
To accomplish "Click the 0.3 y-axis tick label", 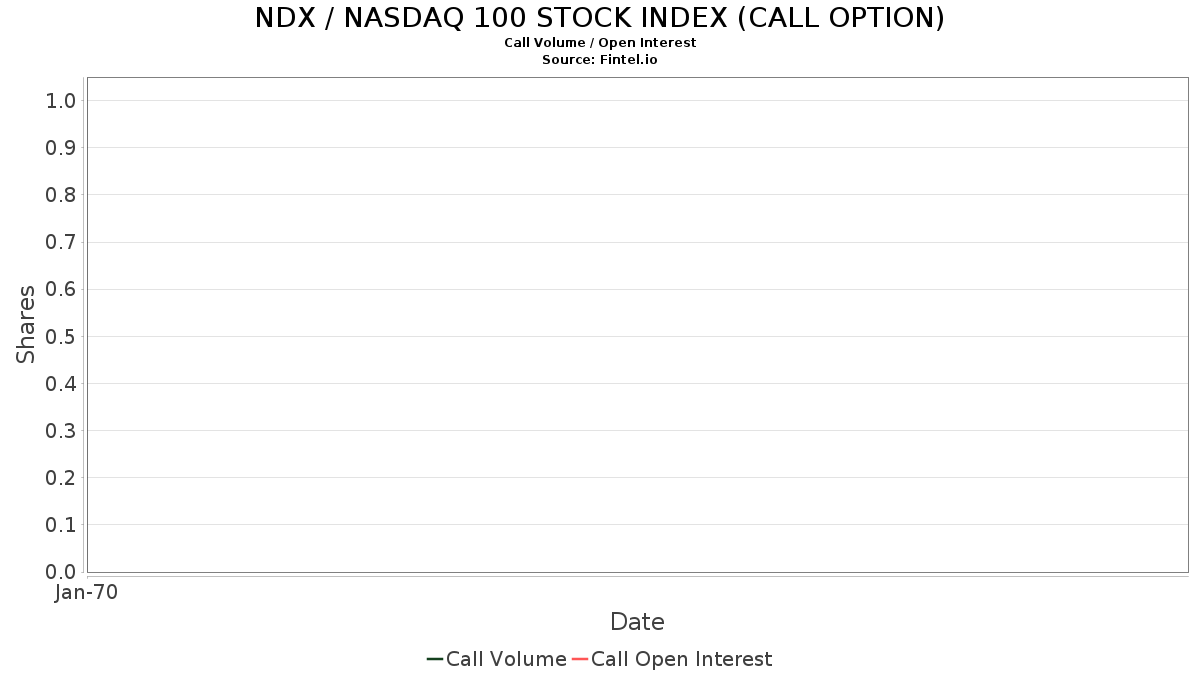I will (61, 430).
